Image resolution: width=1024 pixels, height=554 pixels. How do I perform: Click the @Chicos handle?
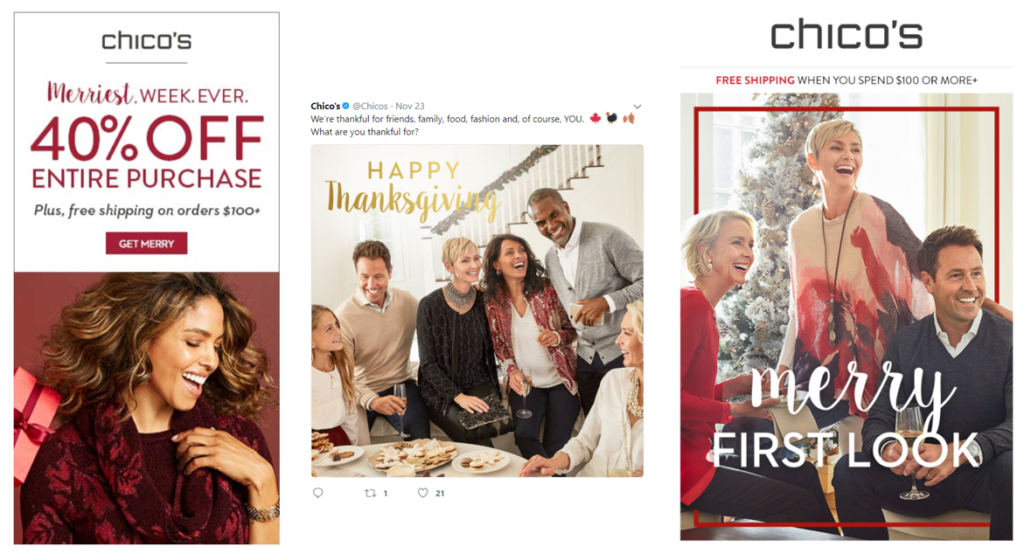pos(370,106)
